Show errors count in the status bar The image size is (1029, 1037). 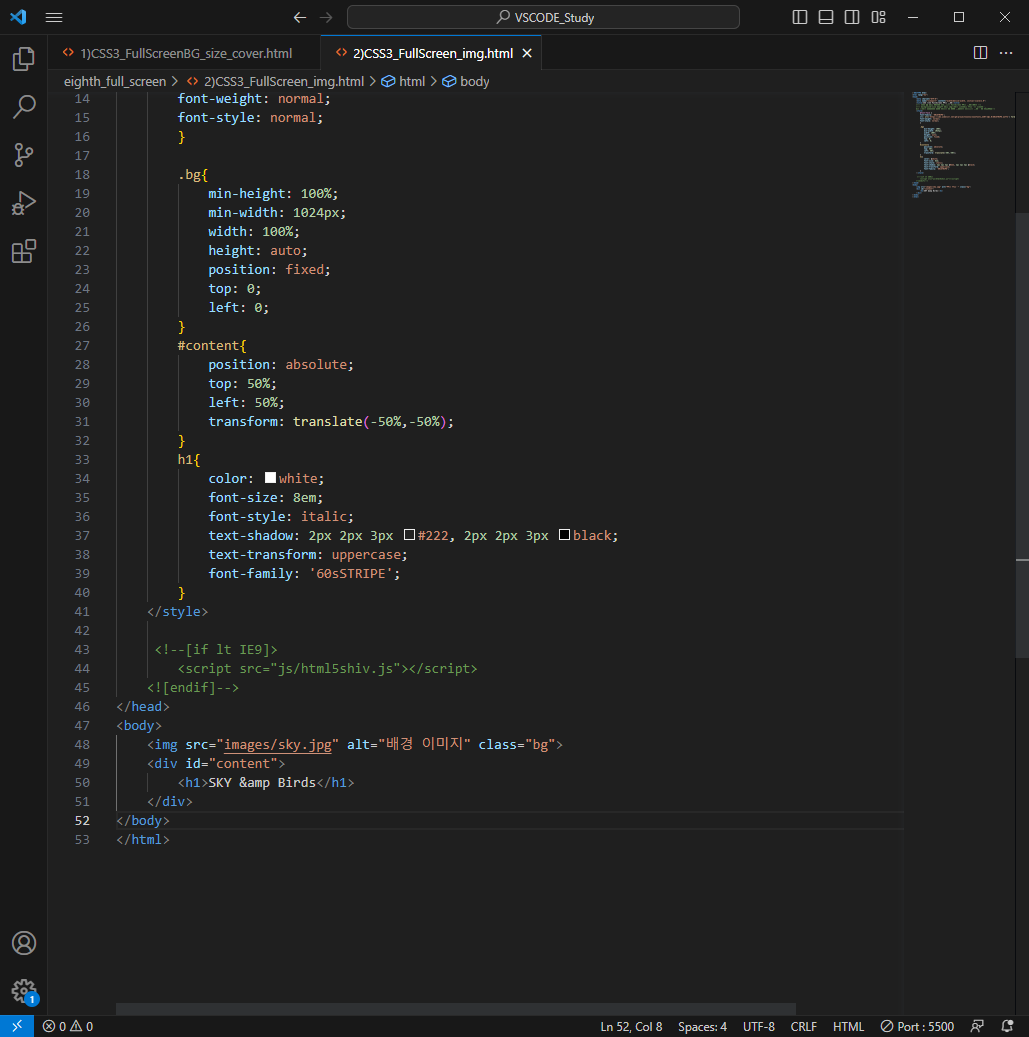pos(54,1026)
